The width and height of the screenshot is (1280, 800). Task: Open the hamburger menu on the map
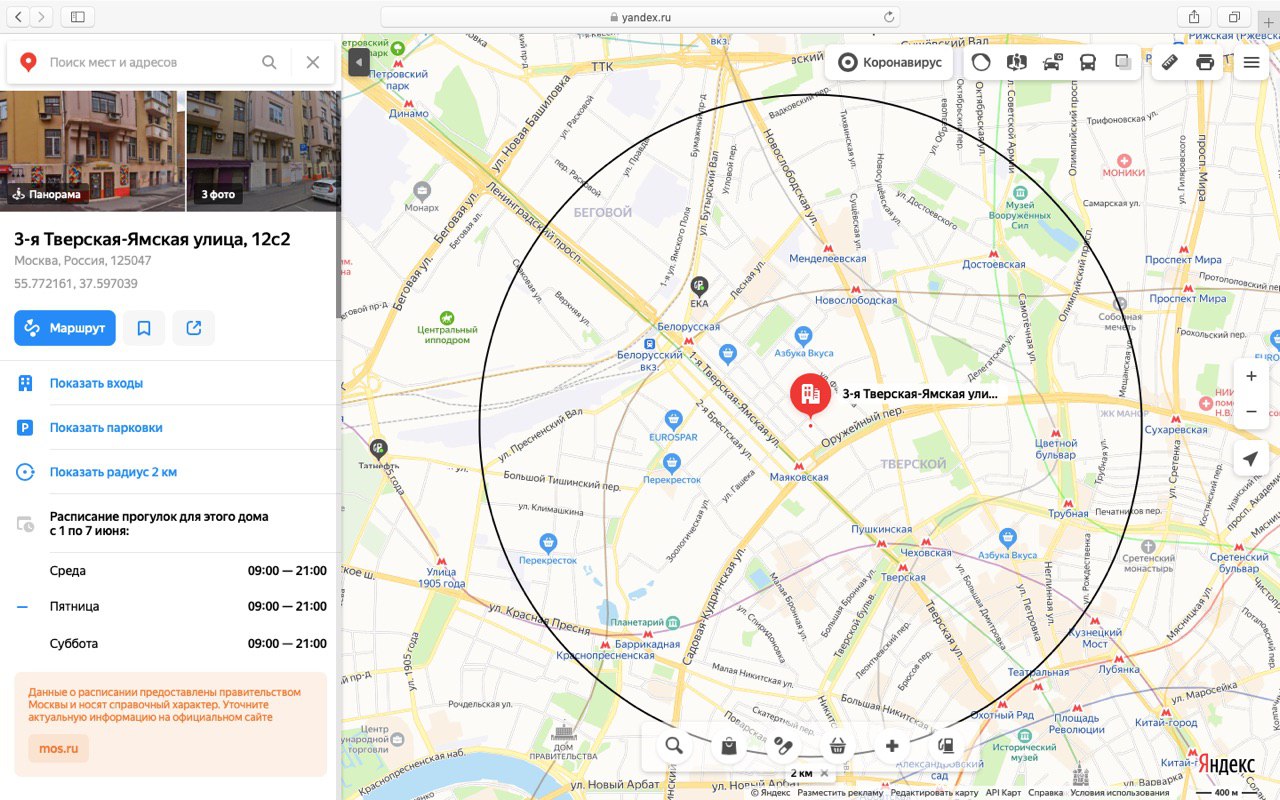click(1251, 62)
